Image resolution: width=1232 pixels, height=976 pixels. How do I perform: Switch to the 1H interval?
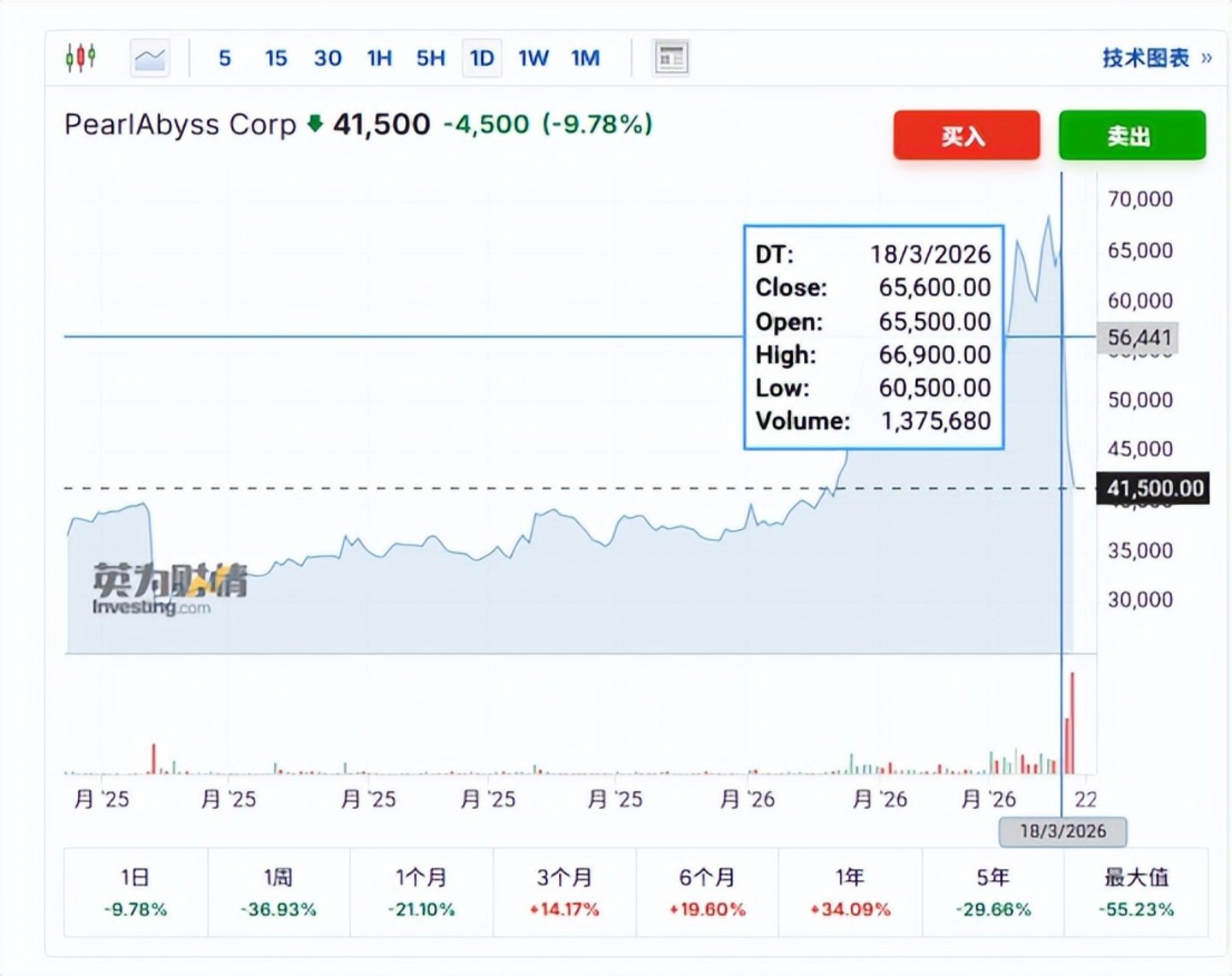coord(379,58)
